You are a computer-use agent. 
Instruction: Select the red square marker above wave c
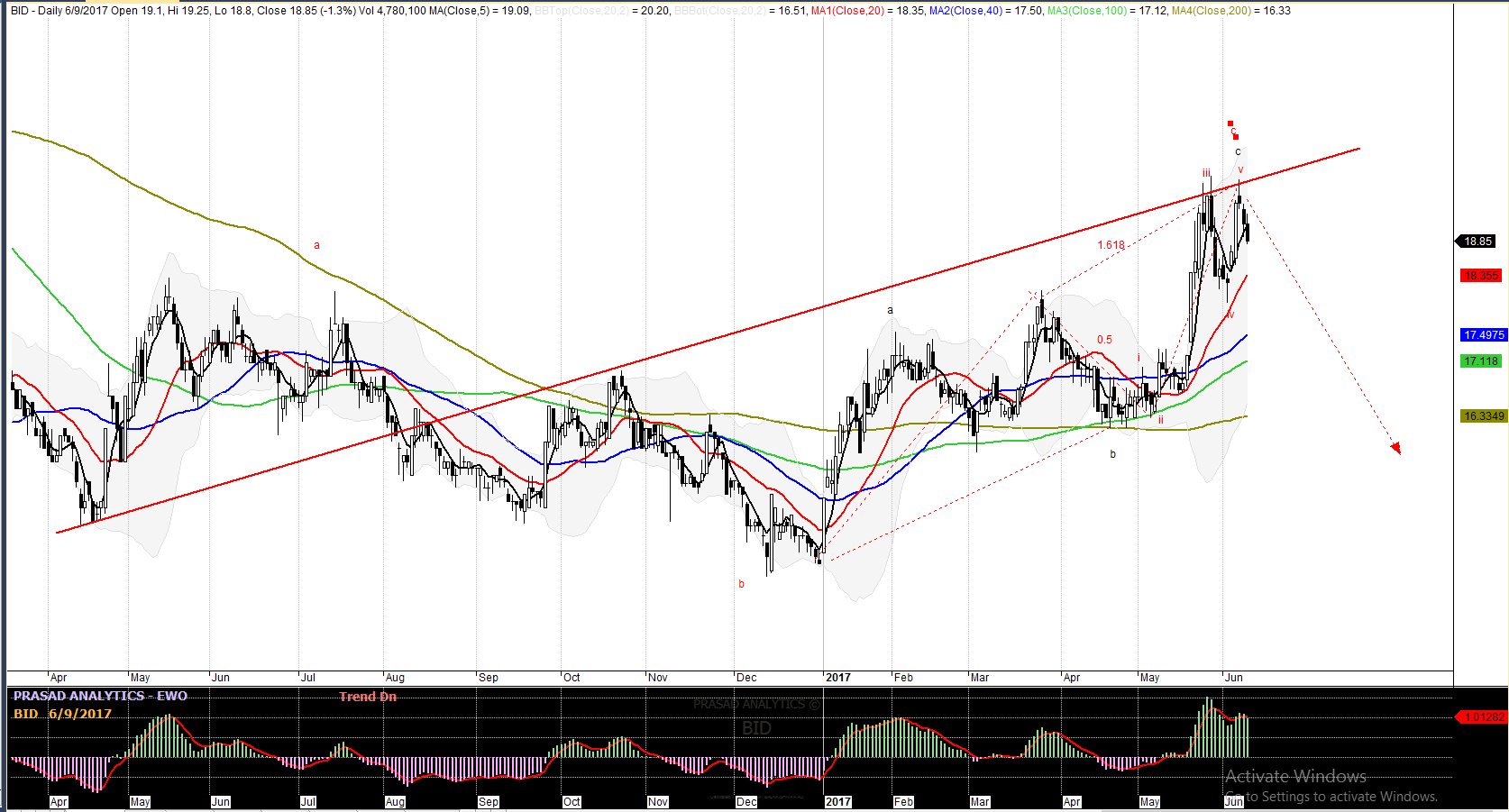pyautogui.click(x=1230, y=123)
